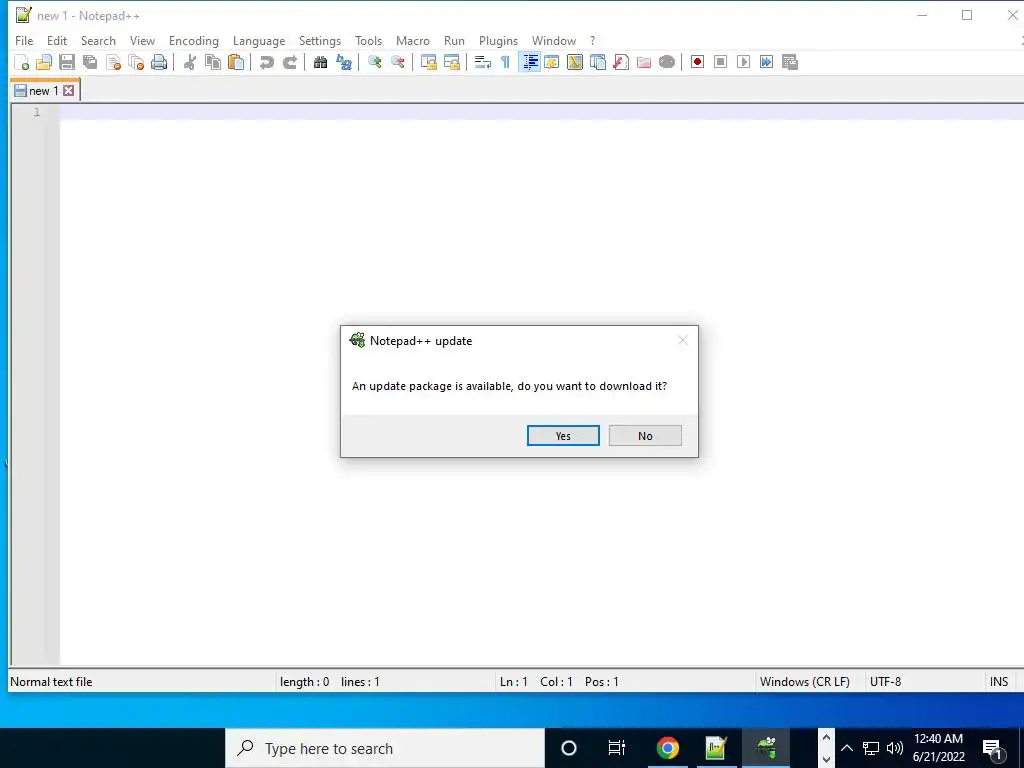Image resolution: width=1024 pixels, height=768 pixels.
Task: Open Replace toolbar icon
Action: (x=344, y=62)
